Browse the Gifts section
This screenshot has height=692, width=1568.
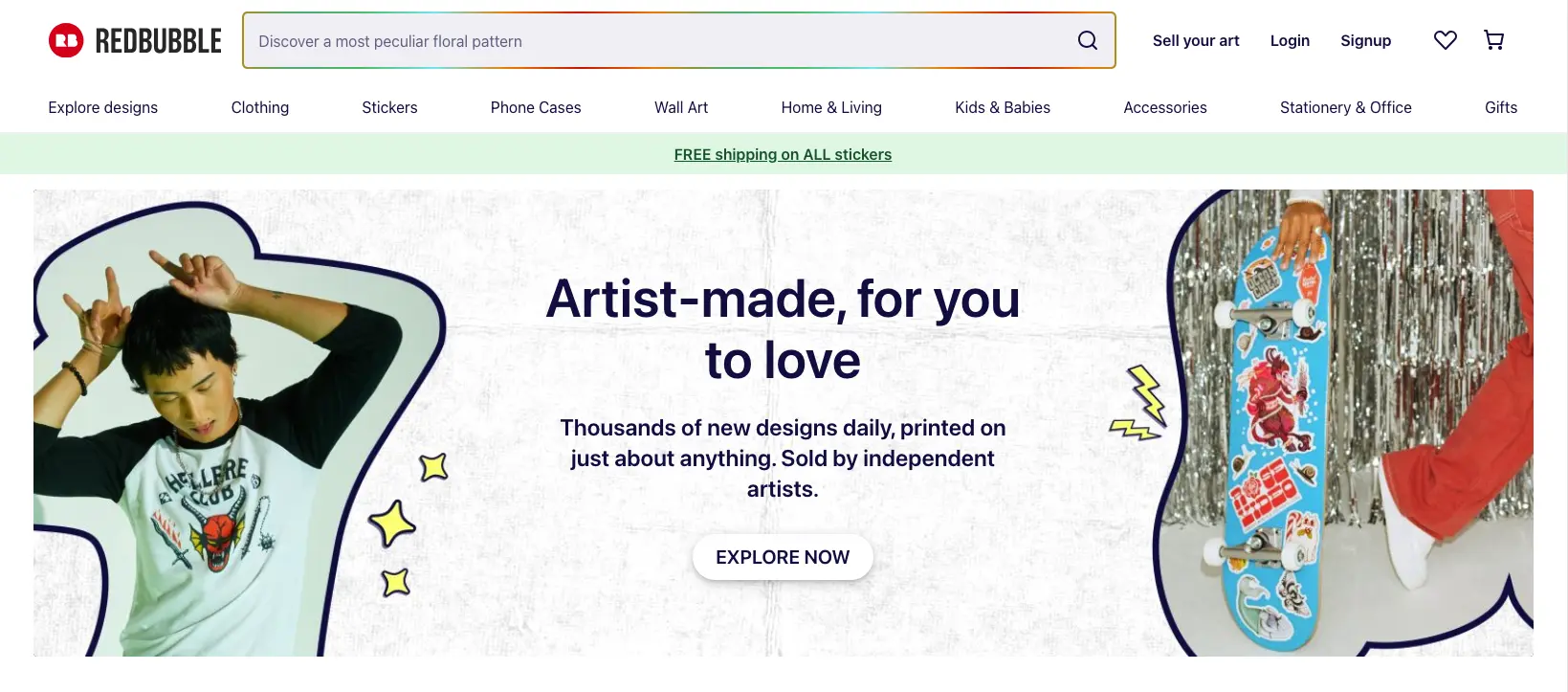[1500, 107]
